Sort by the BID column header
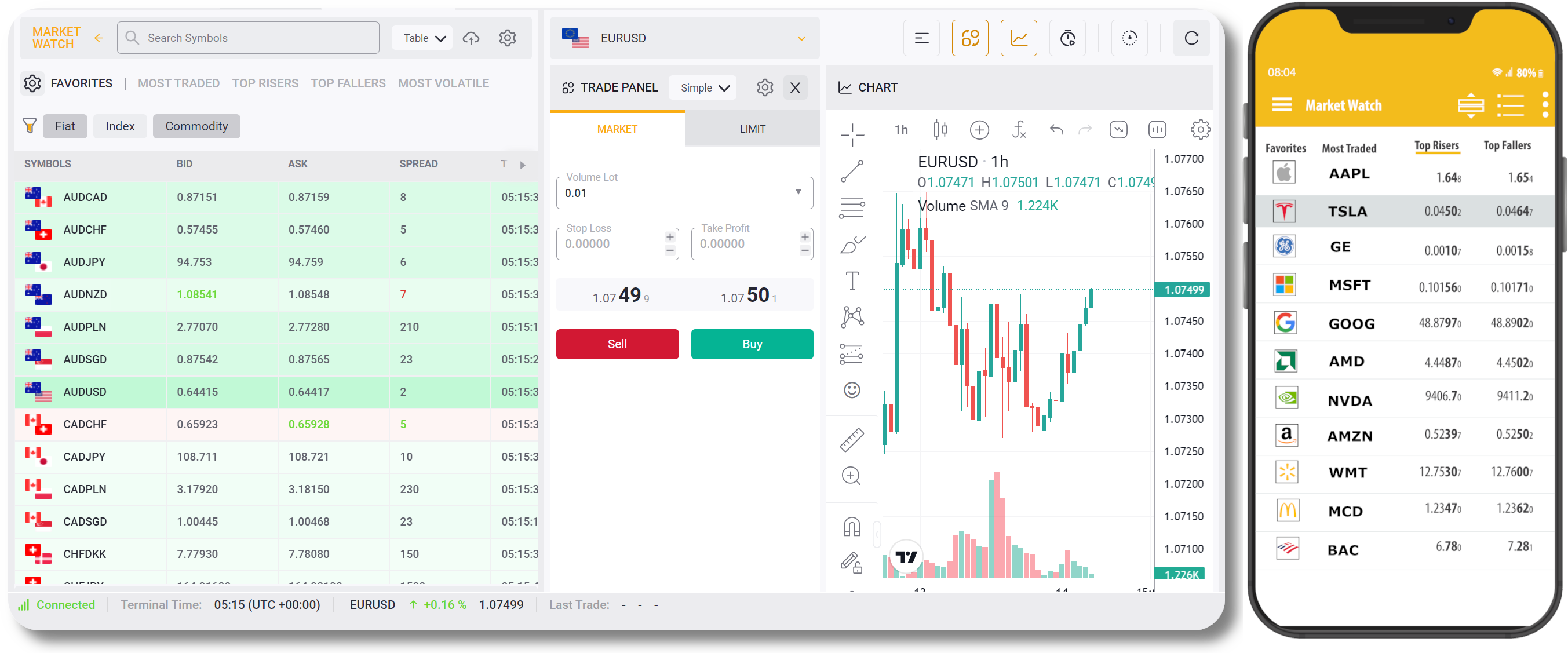Screen dimensions: 1568x653 pyautogui.click(x=184, y=164)
